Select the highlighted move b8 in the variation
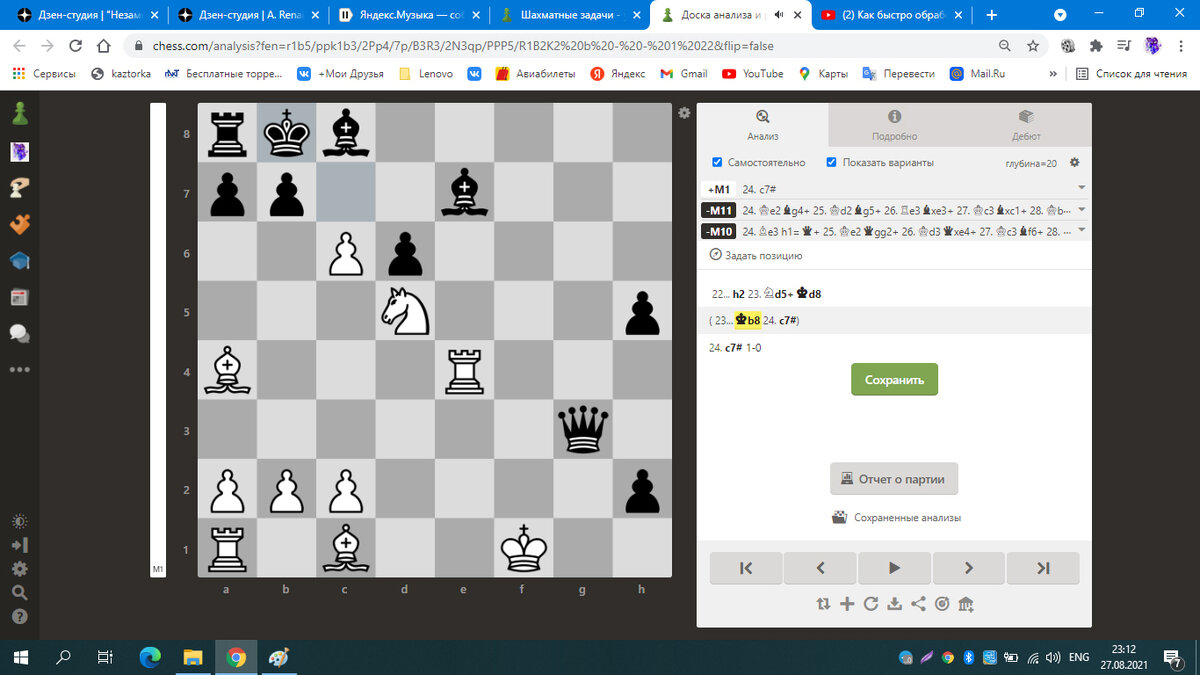The width and height of the screenshot is (1200, 675). [748, 320]
